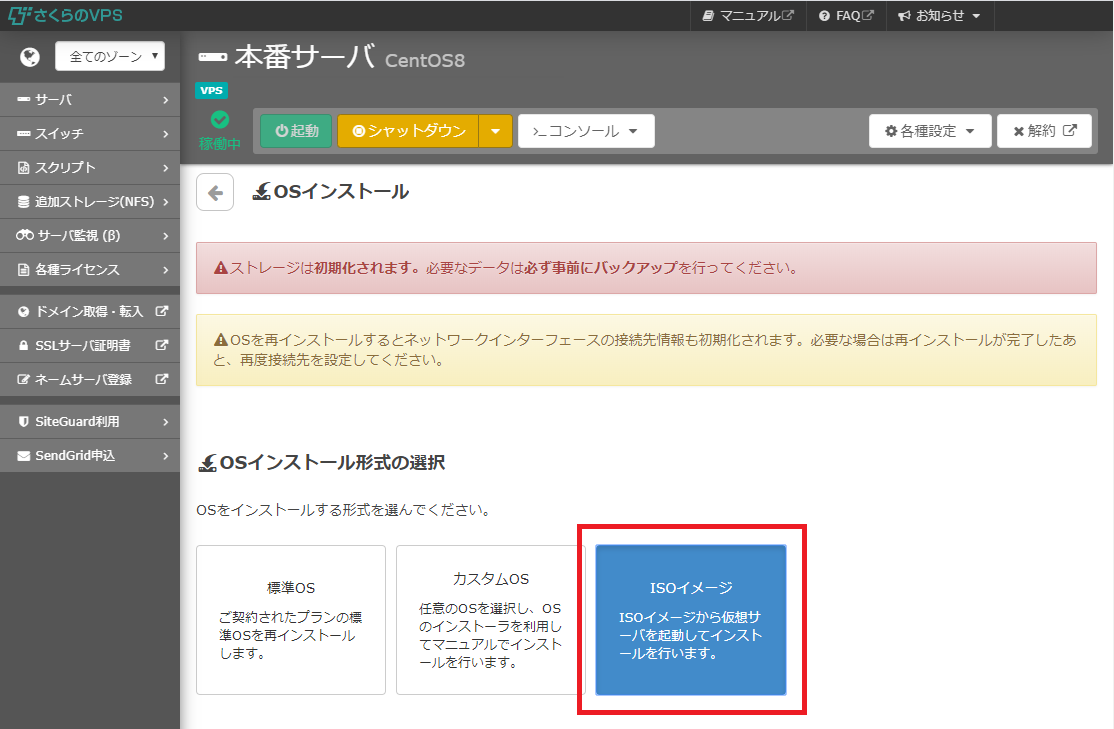This screenshot has width=1114, height=729.
Task: Select the ISOイメージ install option
Action: point(691,619)
